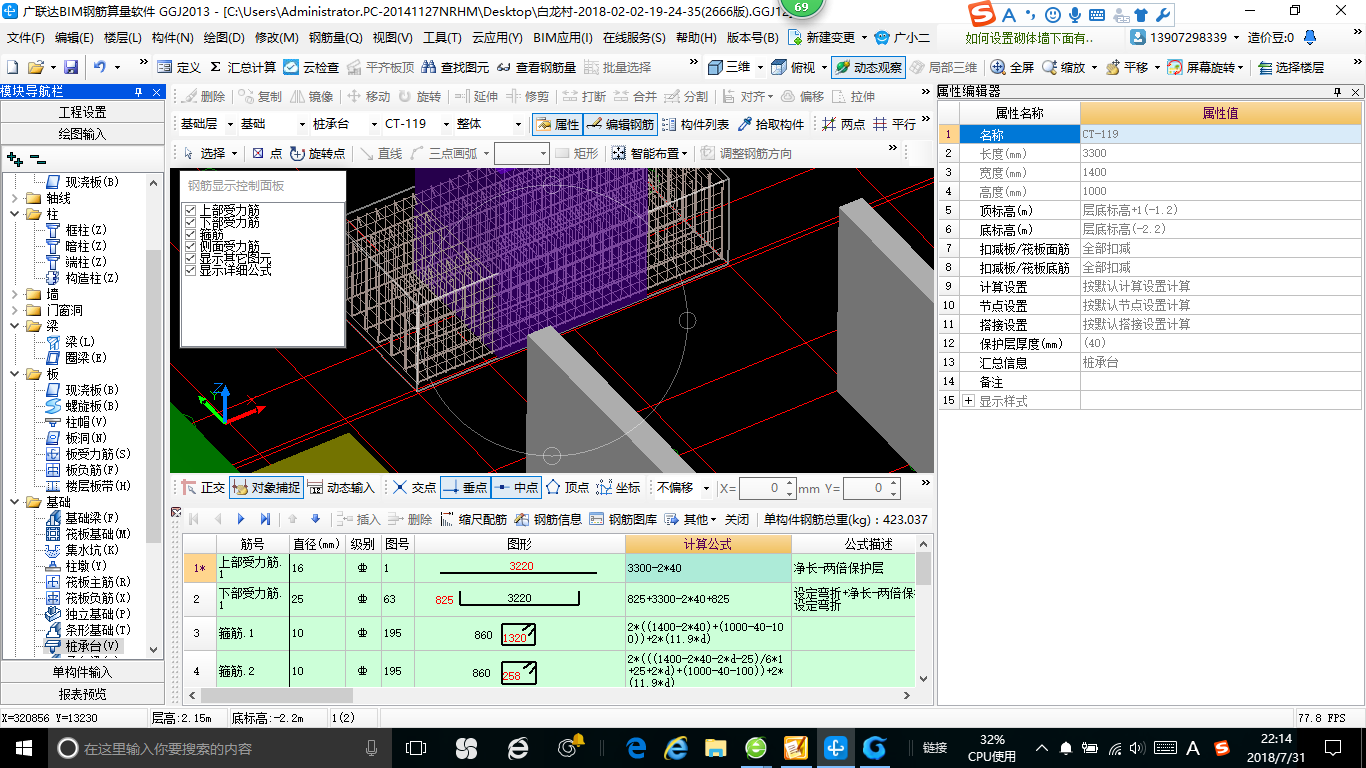Open the BIM应用(I) menu
This screenshot has width=1366, height=768.
(x=563, y=38)
